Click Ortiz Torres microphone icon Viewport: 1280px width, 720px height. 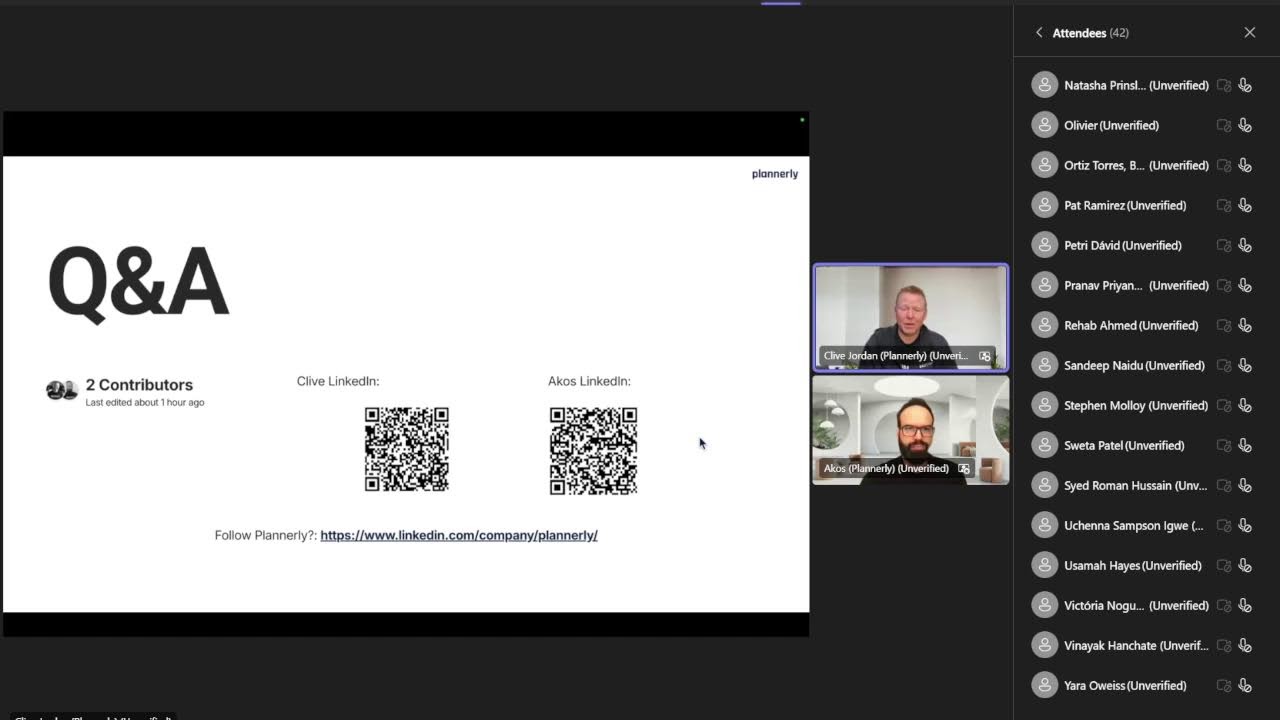click(x=1245, y=165)
